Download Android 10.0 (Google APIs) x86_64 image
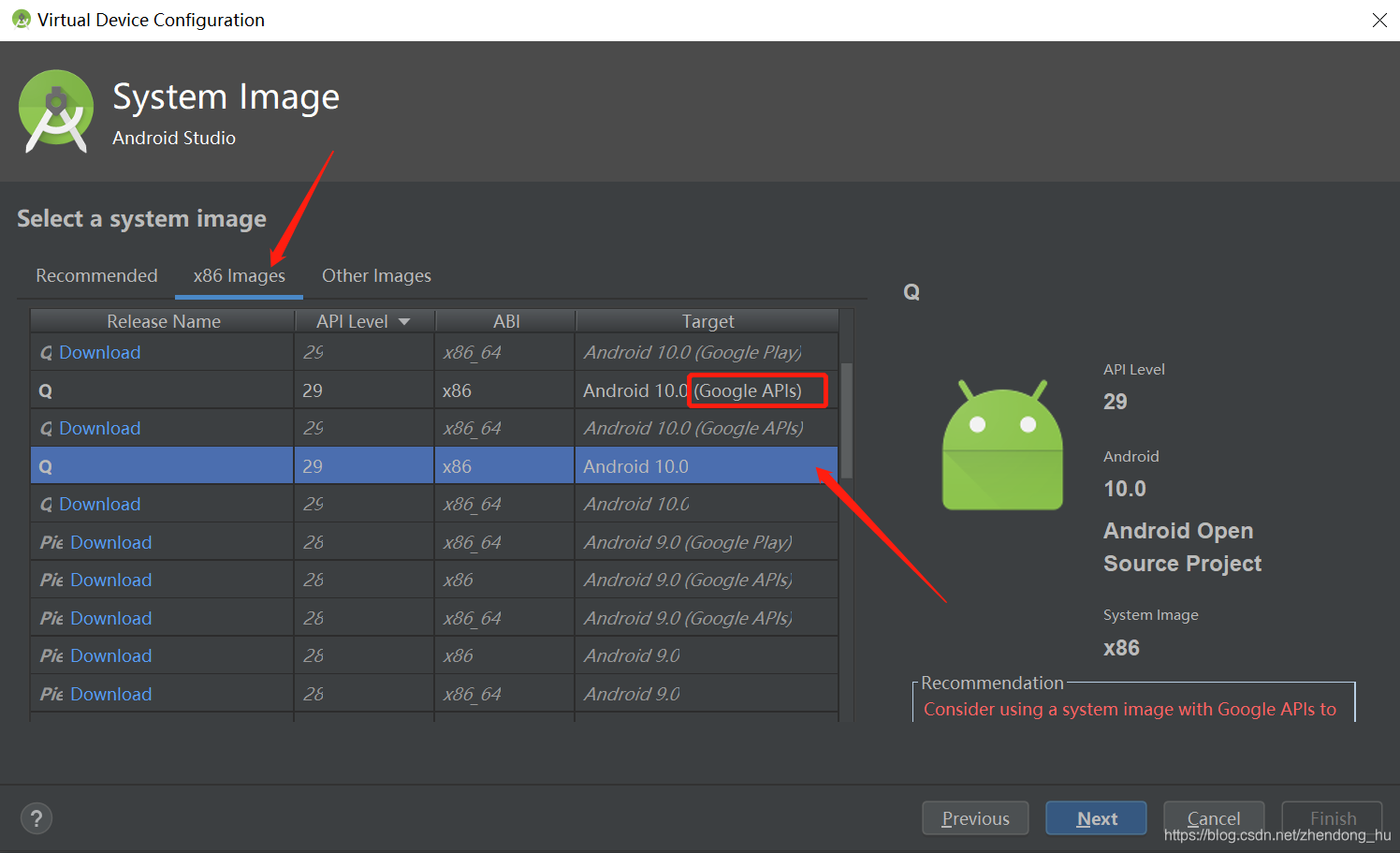 coord(99,428)
